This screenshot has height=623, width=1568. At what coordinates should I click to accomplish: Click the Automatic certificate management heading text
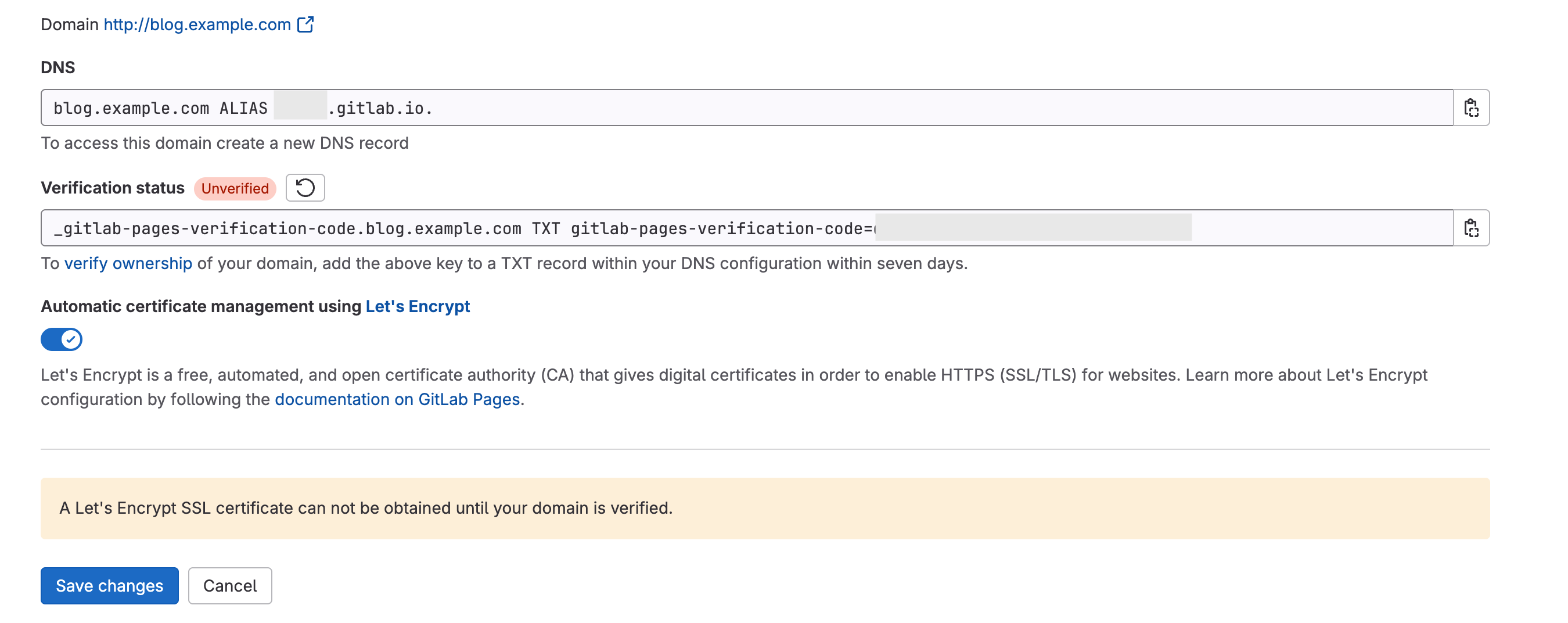coord(201,306)
